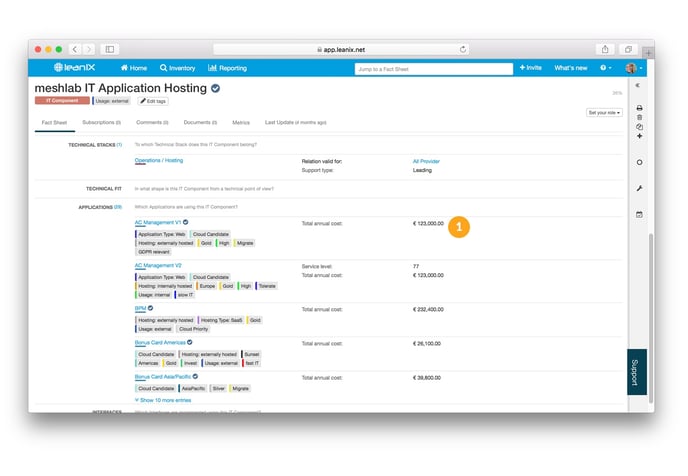The width and height of the screenshot is (688, 476).
Task: Click the Invite button
Action: 530,68
